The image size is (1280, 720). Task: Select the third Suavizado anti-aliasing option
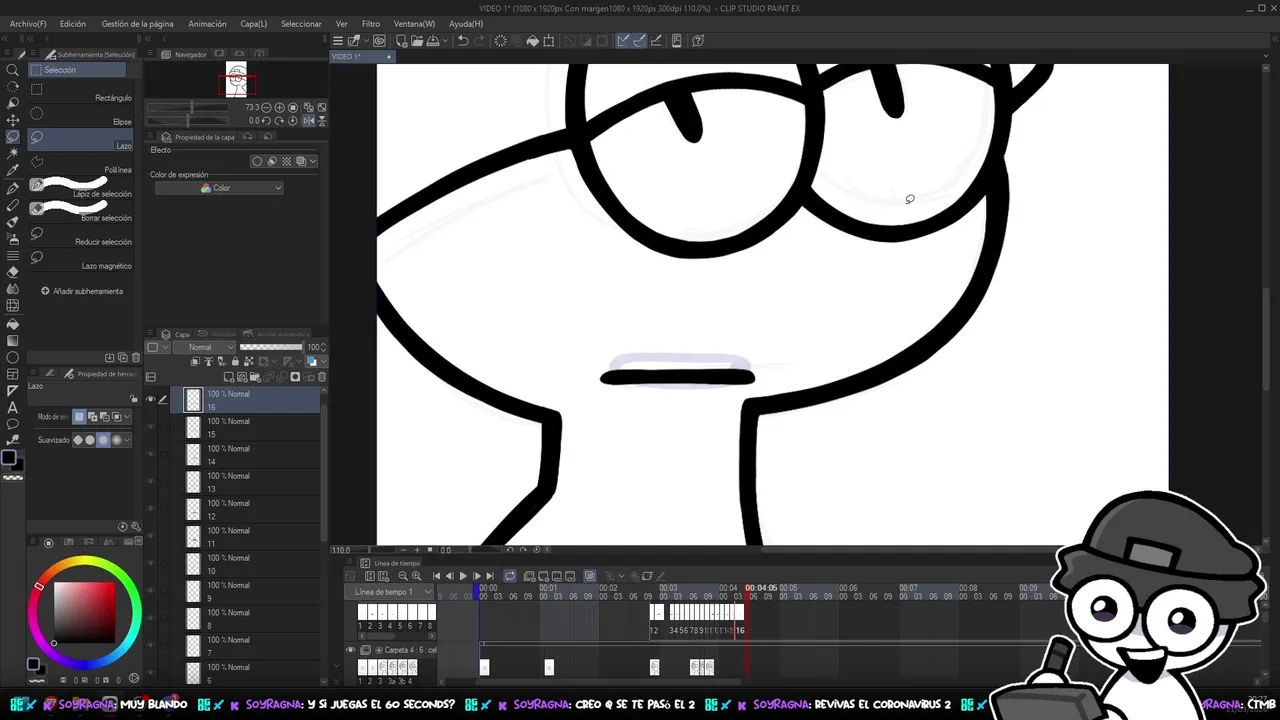click(x=103, y=440)
